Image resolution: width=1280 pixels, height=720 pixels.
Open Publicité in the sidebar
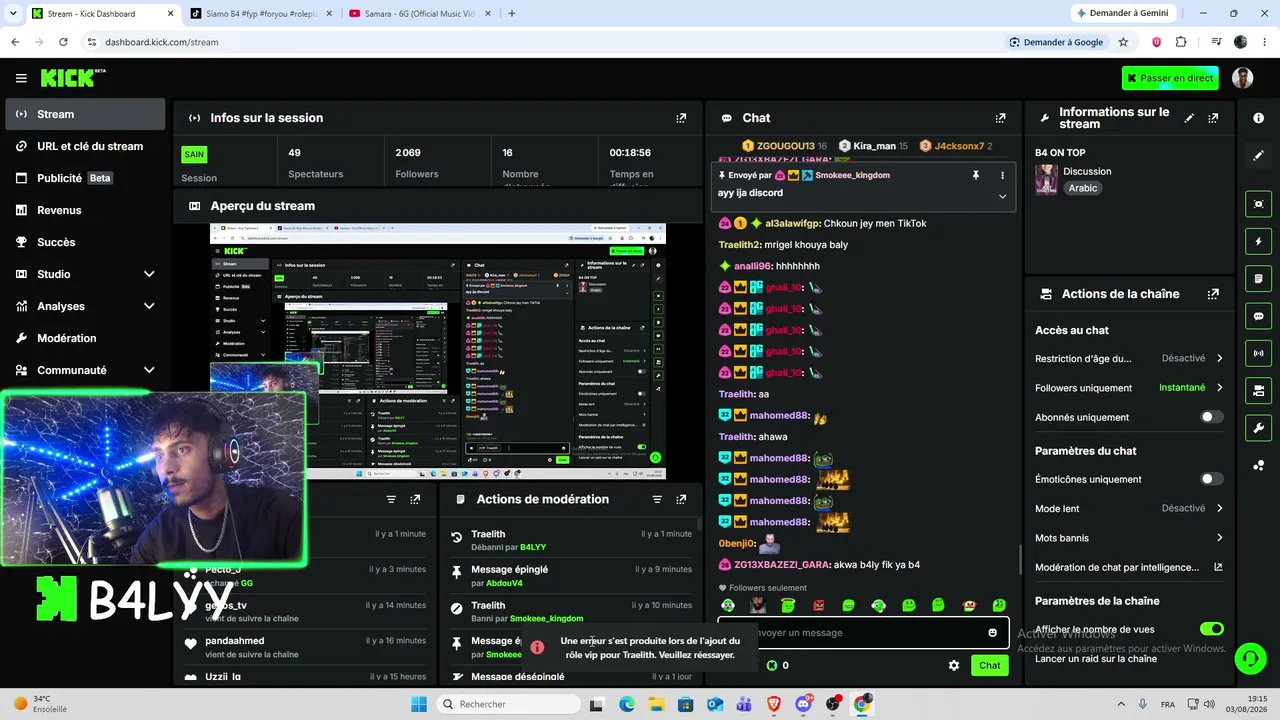[85, 178]
